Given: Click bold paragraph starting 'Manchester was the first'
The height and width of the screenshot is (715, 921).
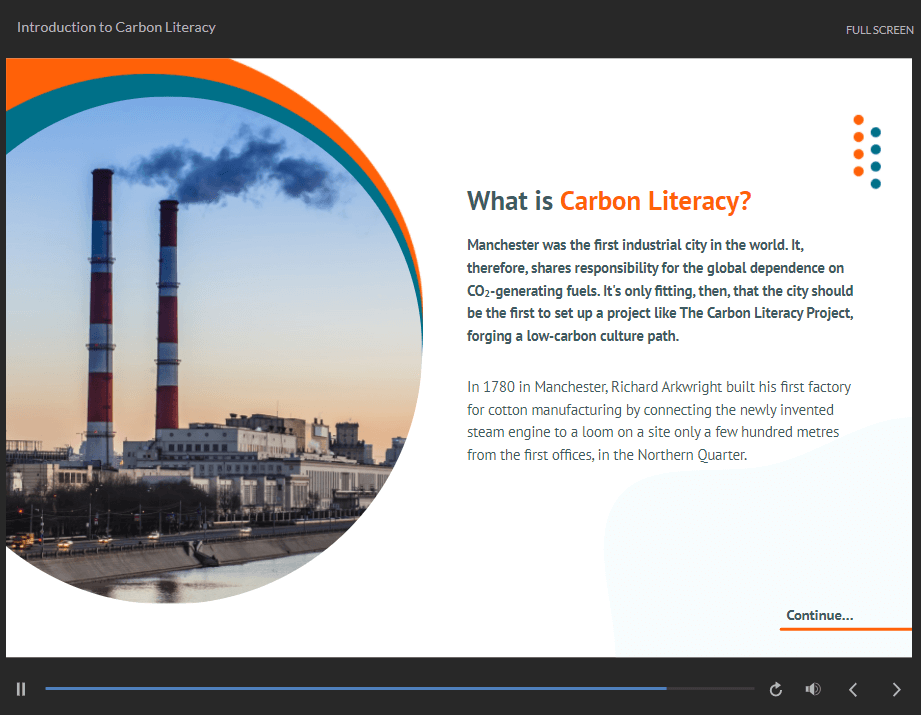Looking at the screenshot, I should (x=660, y=290).
